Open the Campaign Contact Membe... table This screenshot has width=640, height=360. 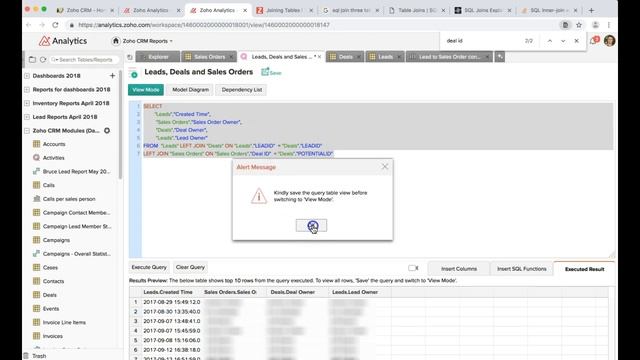(76, 213)
